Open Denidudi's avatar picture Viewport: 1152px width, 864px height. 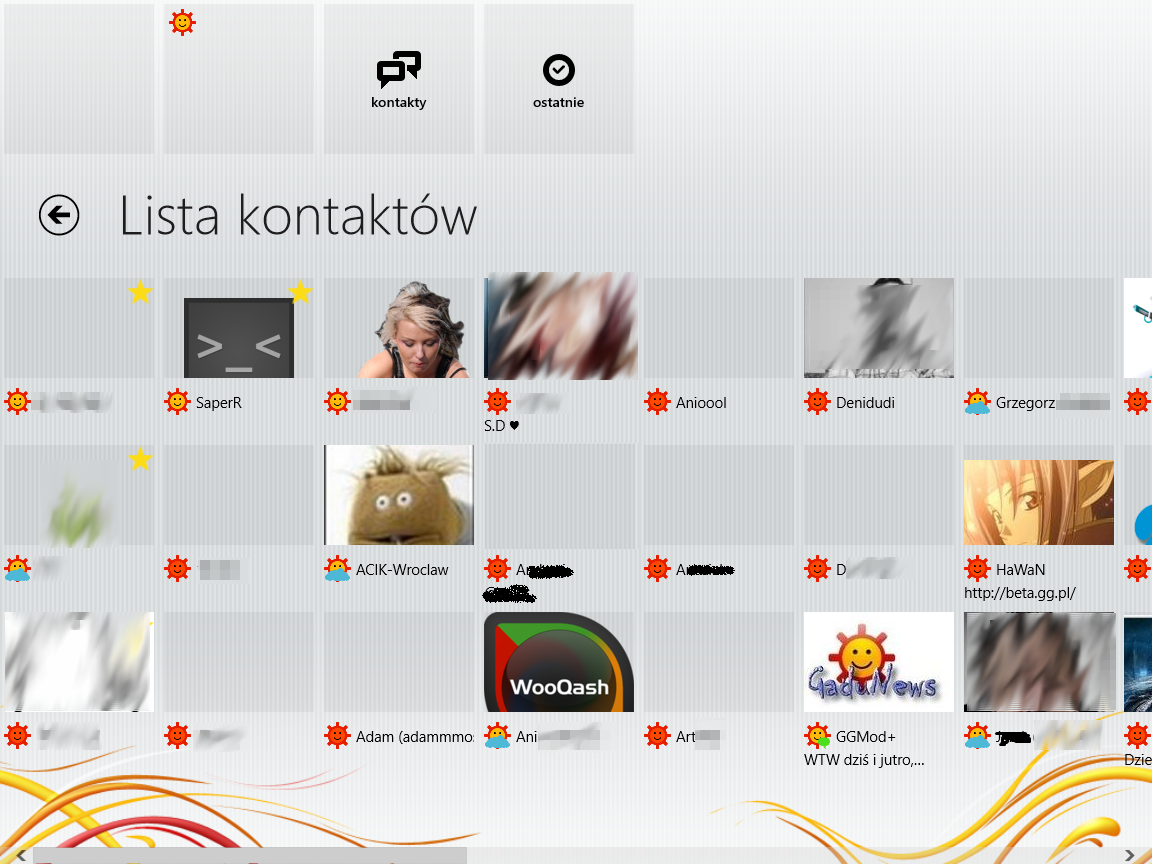point(879,328)
